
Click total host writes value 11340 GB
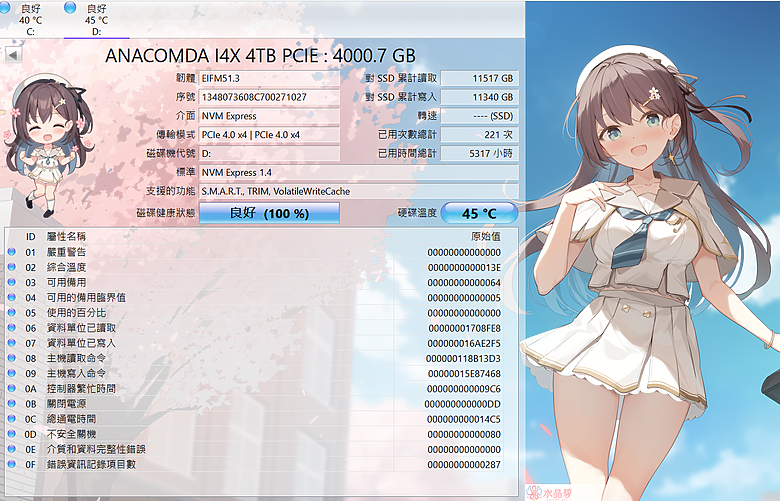point(480,97)
